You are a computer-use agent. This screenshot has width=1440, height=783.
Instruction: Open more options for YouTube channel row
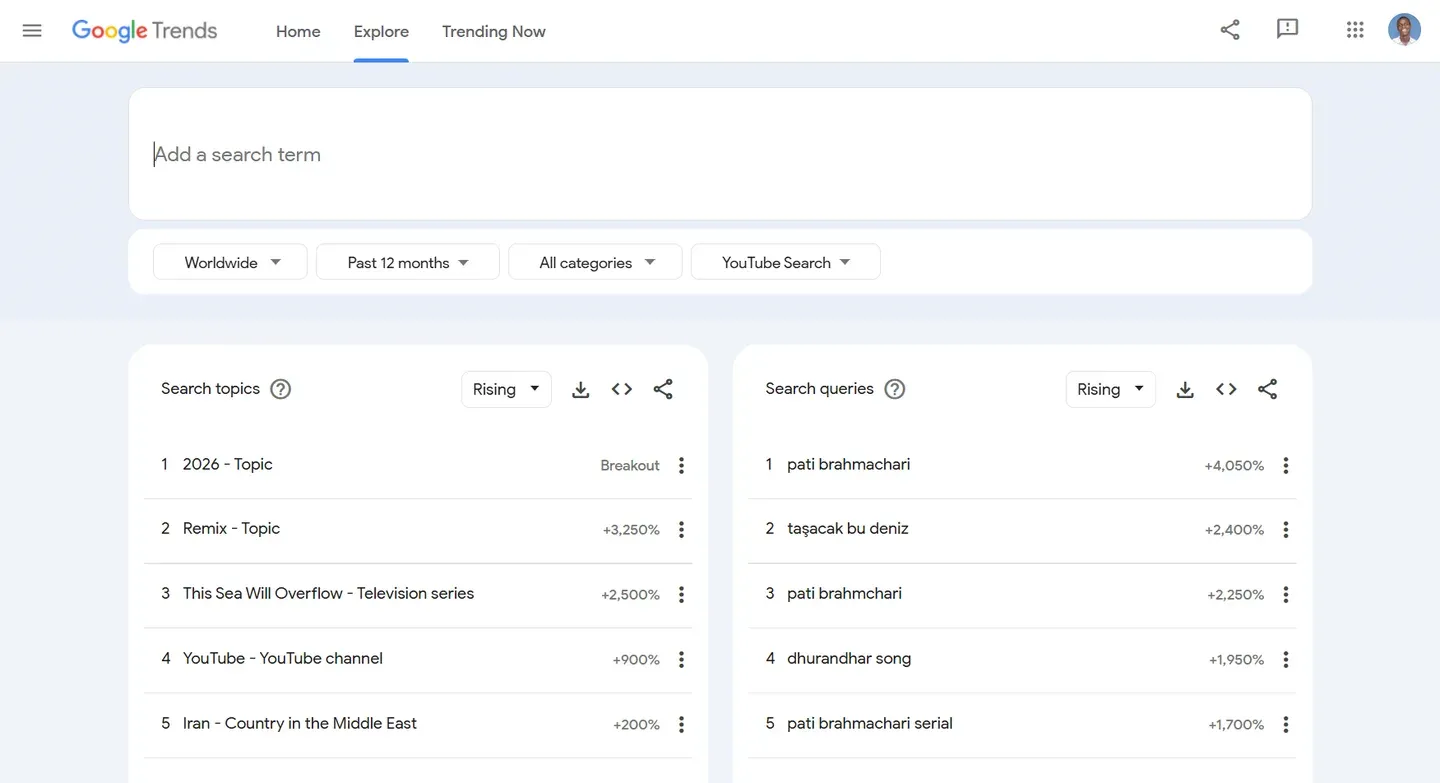coord(681,660)
